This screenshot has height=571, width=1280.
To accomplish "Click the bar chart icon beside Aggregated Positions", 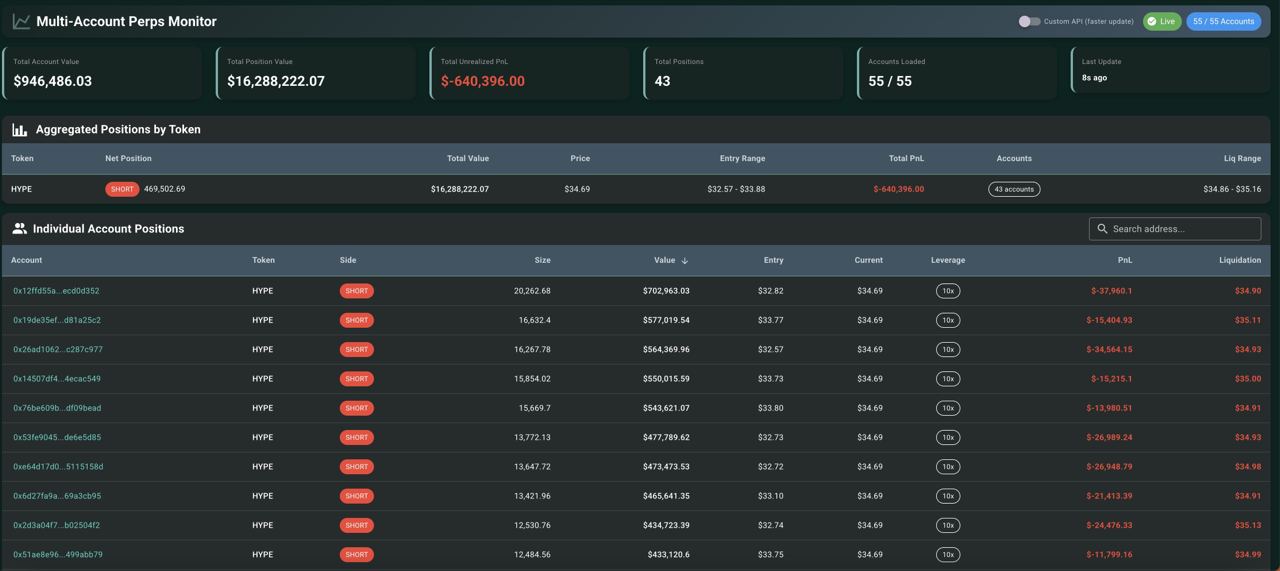I will point(19,130).
